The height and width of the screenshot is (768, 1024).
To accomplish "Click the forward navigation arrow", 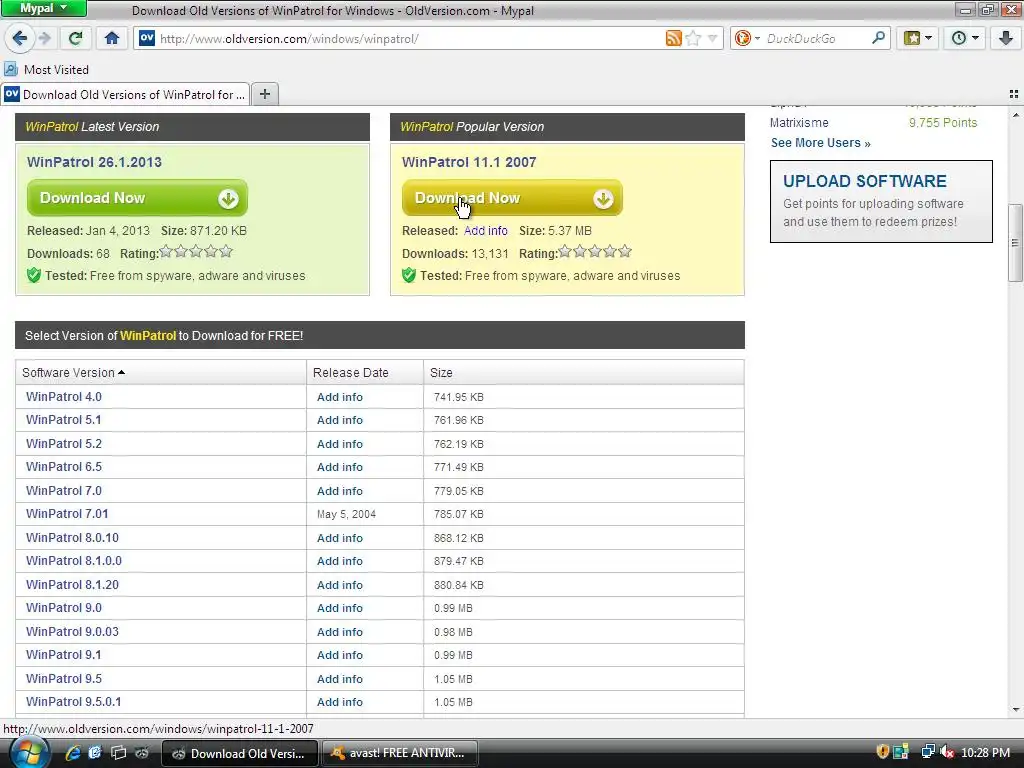I will point(44,38).
